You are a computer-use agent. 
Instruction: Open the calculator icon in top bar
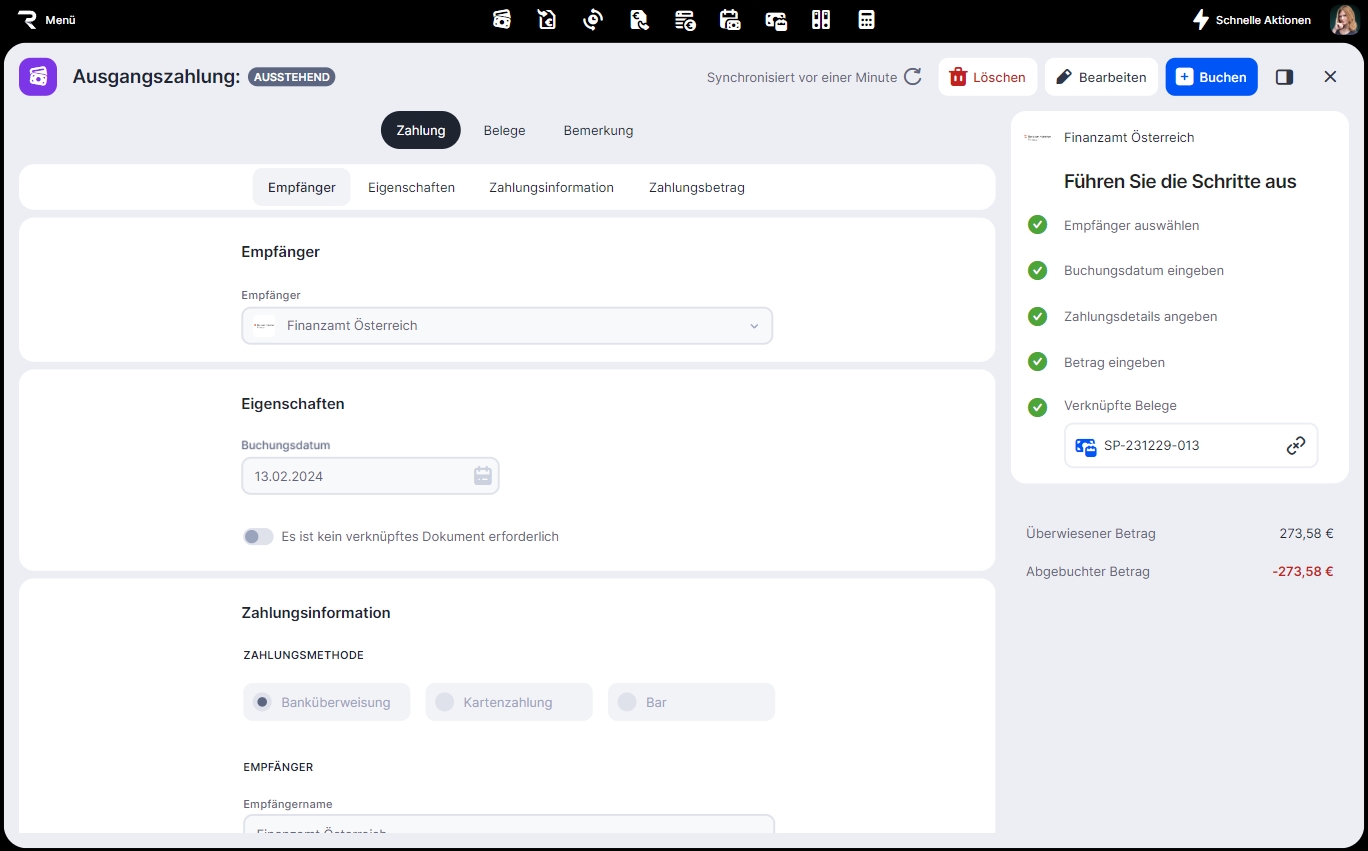click(866, 20)
